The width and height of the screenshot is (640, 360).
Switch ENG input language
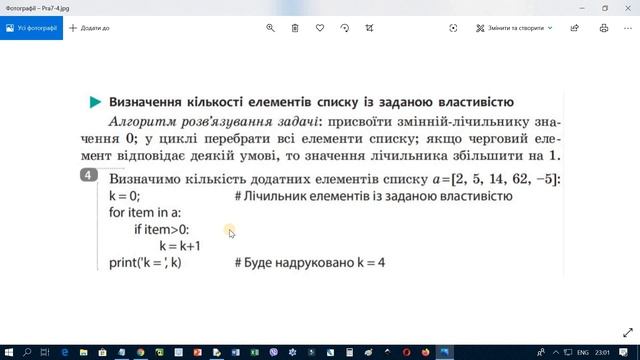(583, 352)
